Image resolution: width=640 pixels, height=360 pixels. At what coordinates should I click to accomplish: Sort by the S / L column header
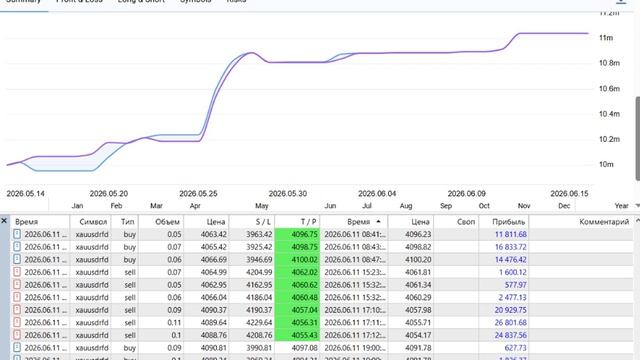[x=263, y=222]
